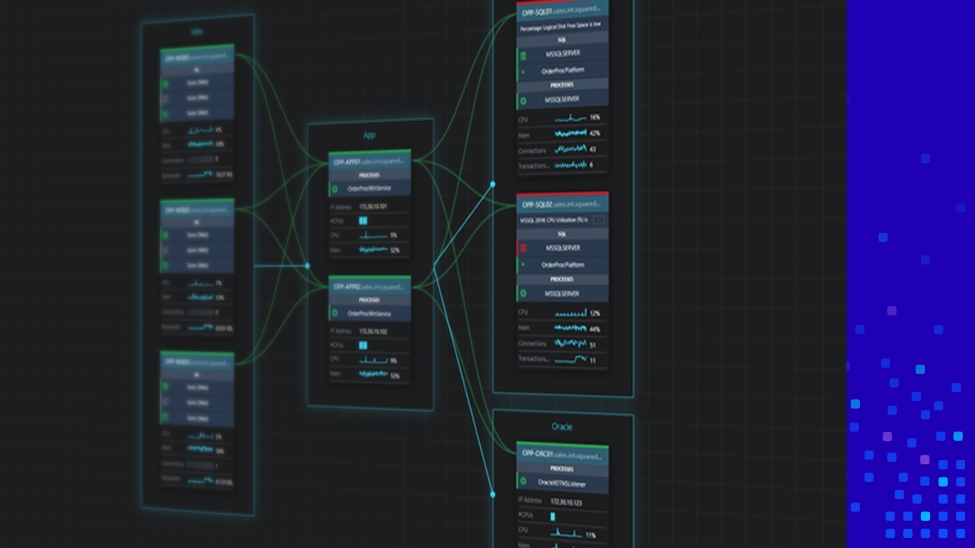Click green process icon under PROCESSES on OPP-SQL01
Screen dimensions: 975x548
pos(522,100)
